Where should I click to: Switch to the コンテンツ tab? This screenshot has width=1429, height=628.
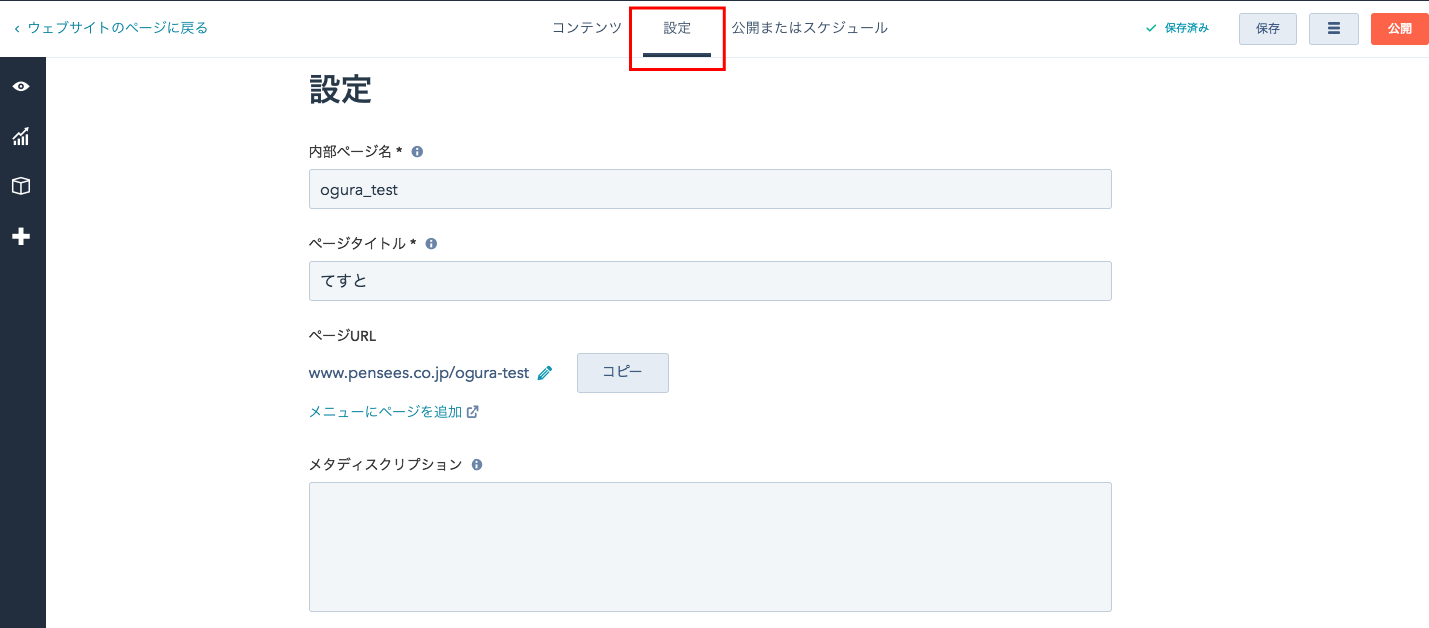pyautogui.click(x=585, y=28)
